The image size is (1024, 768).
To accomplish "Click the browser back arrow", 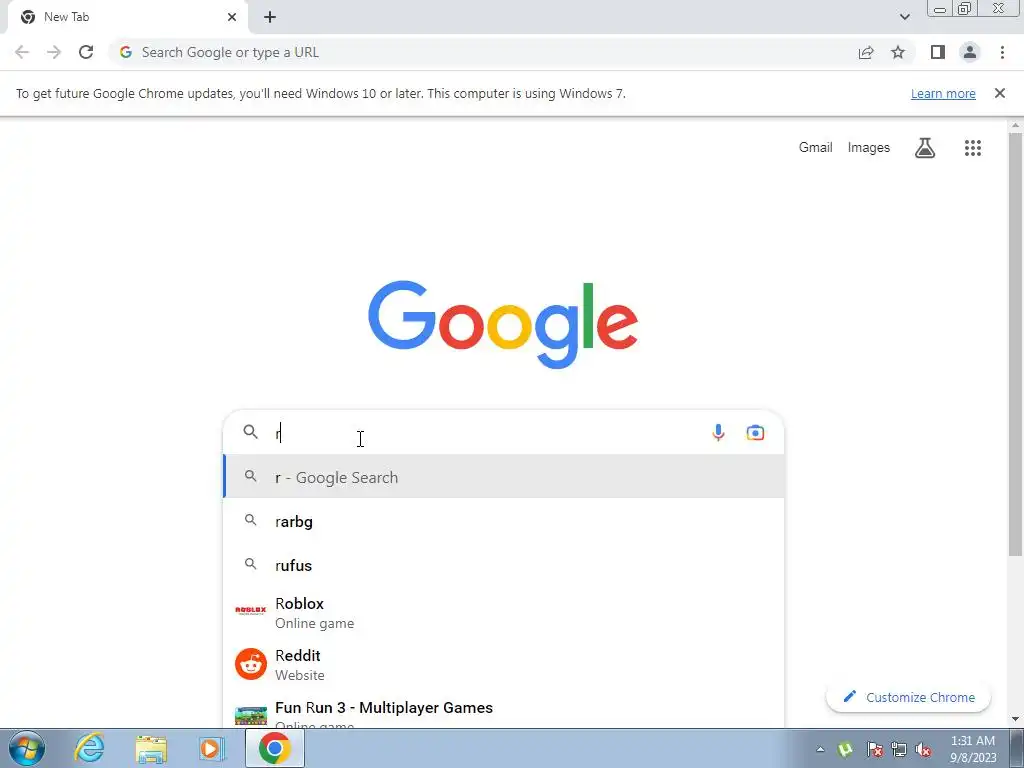I will 22,52.
